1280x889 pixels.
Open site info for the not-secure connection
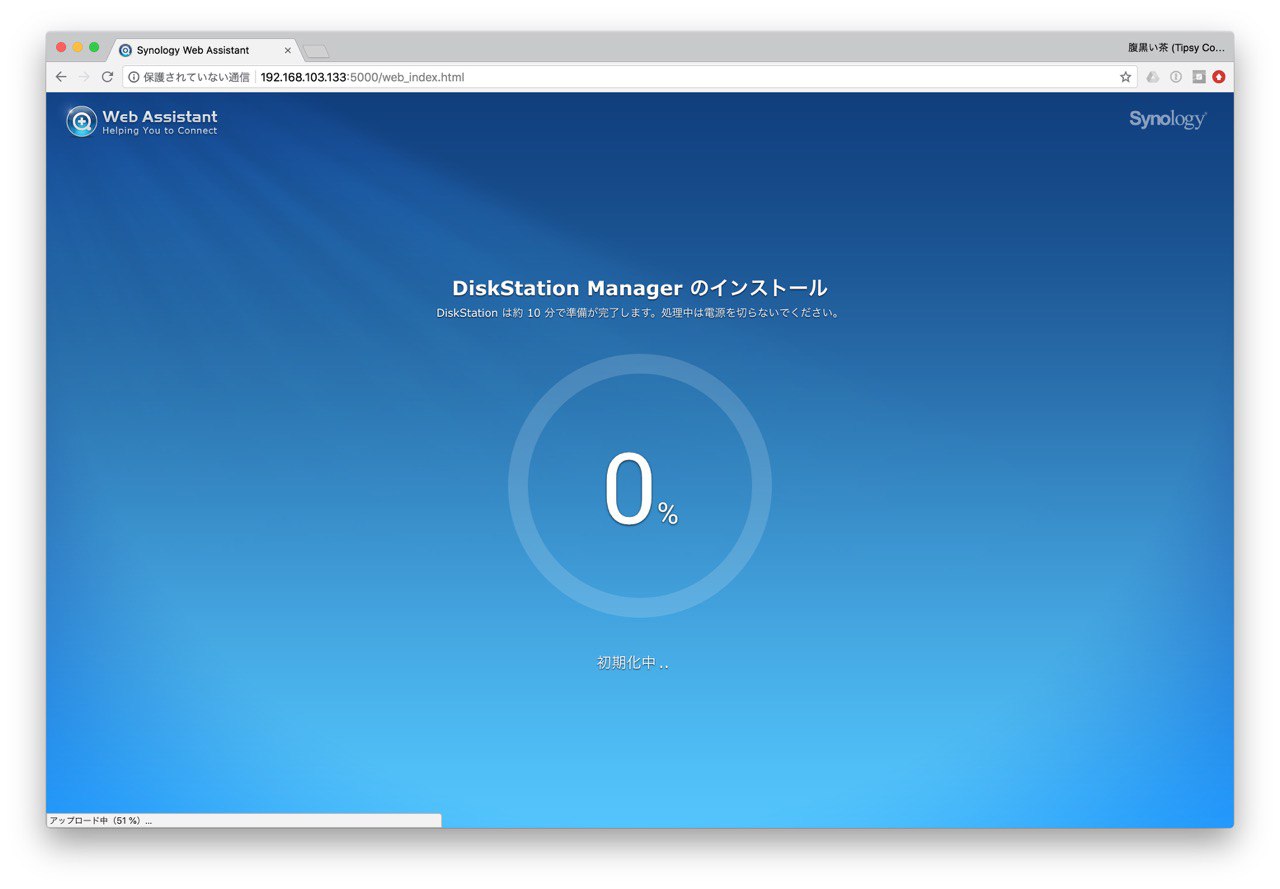[x=134, y=77]
